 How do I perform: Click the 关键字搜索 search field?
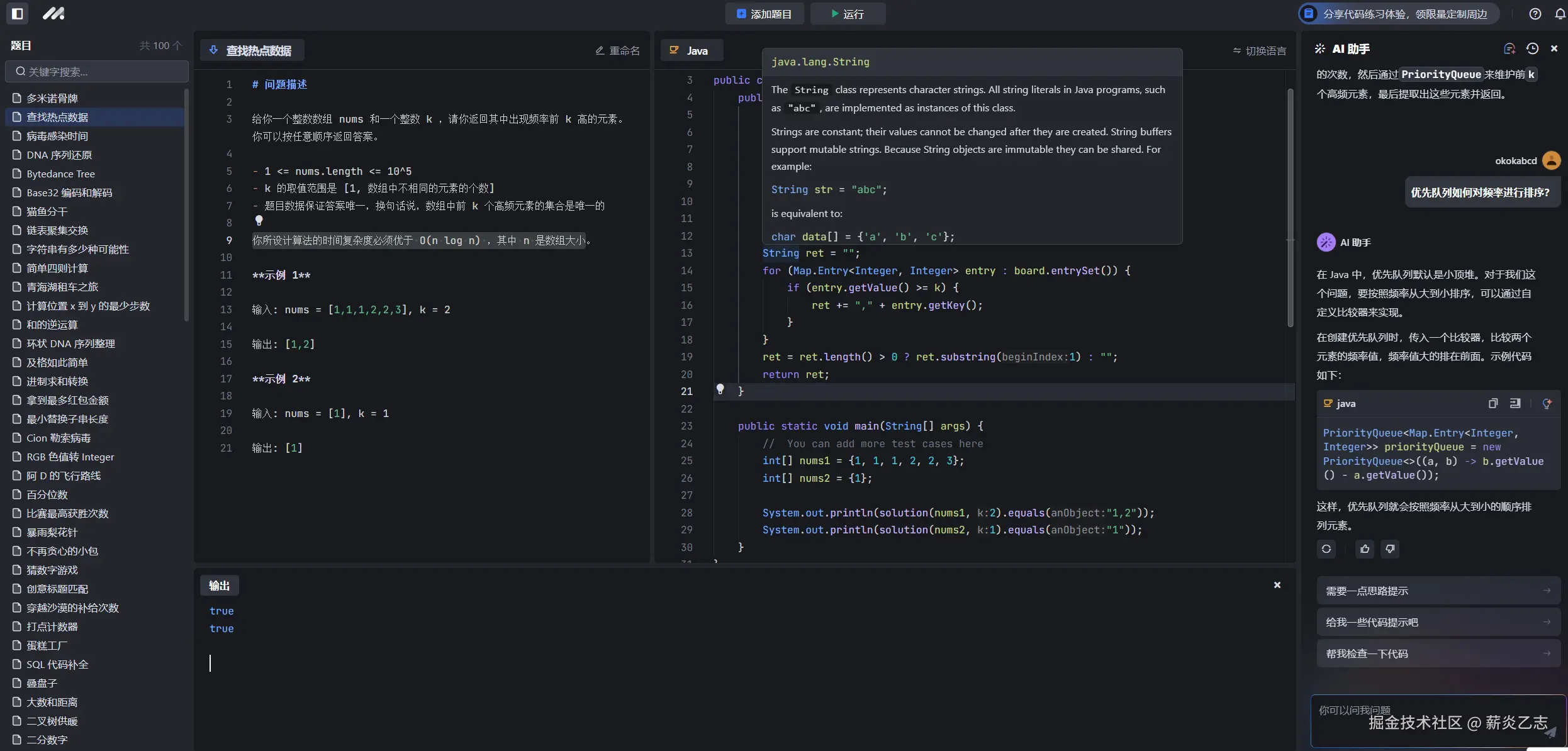[98, 72]
